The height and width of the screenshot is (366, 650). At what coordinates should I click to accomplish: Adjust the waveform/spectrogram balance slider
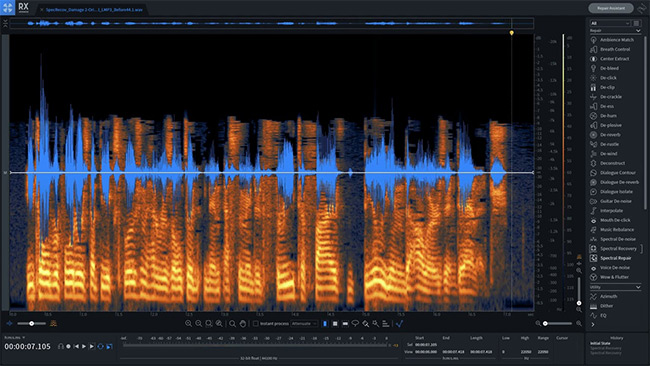point(32,324)
